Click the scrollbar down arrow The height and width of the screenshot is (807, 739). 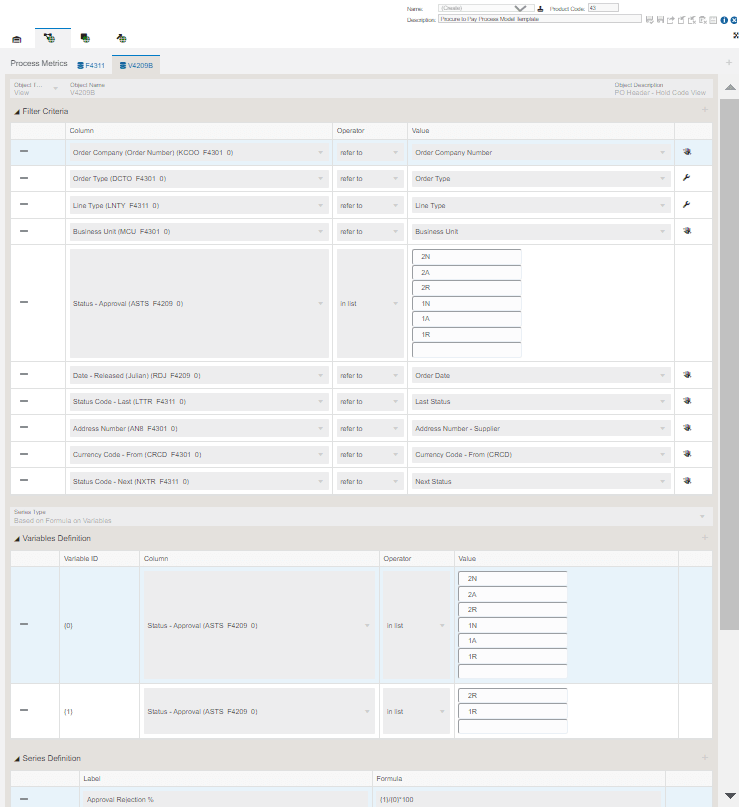(730, 796)
